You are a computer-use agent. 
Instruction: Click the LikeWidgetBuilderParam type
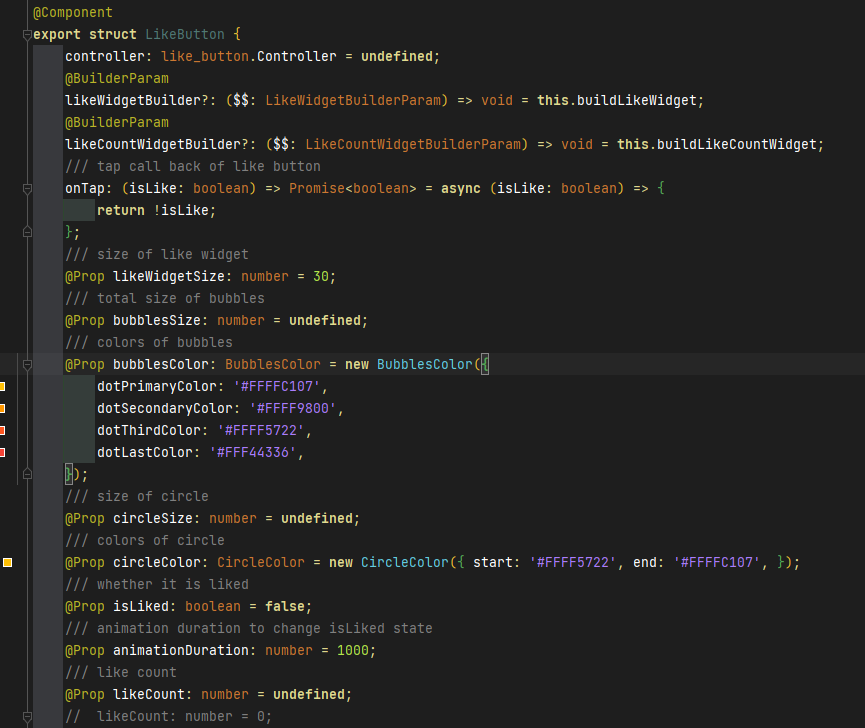[353, 100]
